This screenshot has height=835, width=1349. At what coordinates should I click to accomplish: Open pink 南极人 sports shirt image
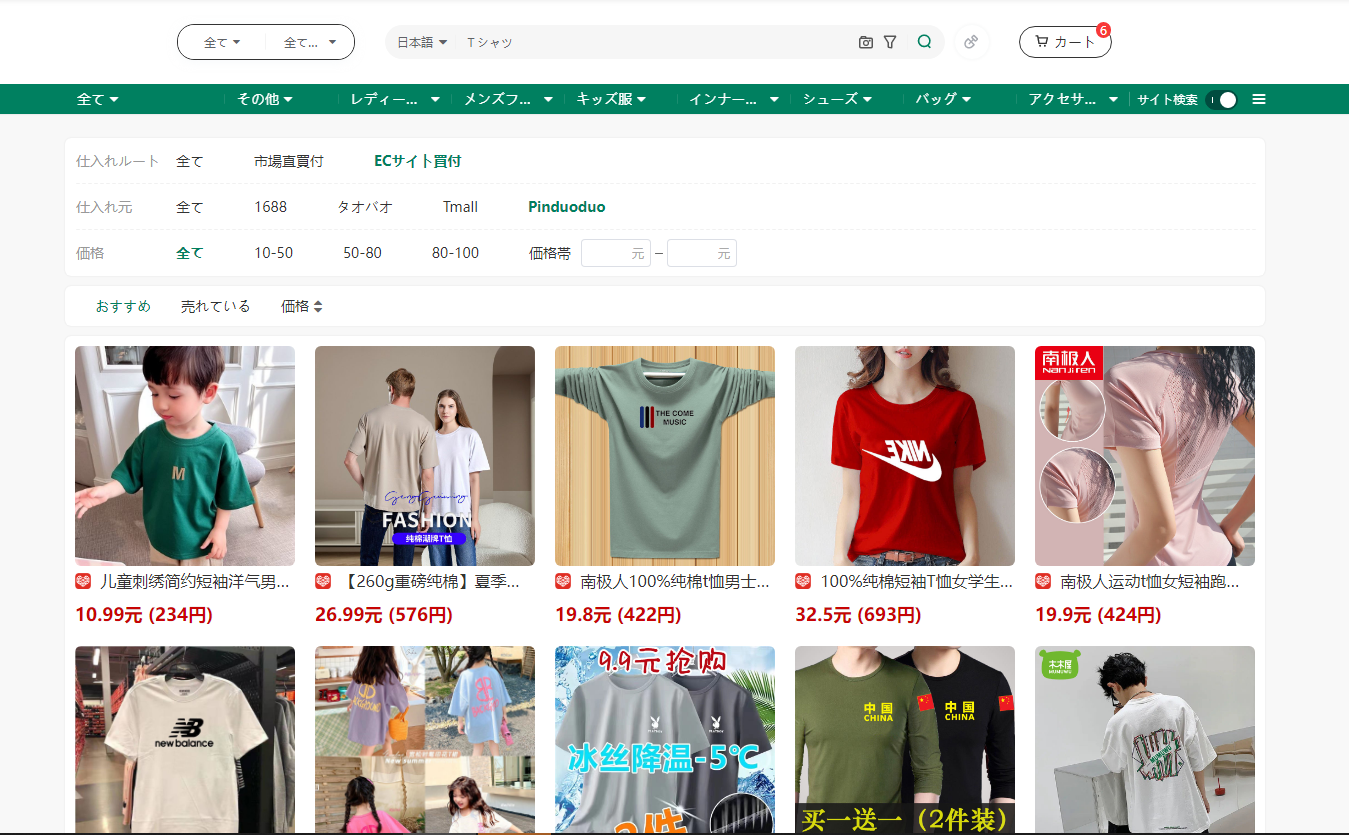pos(1145,456)
